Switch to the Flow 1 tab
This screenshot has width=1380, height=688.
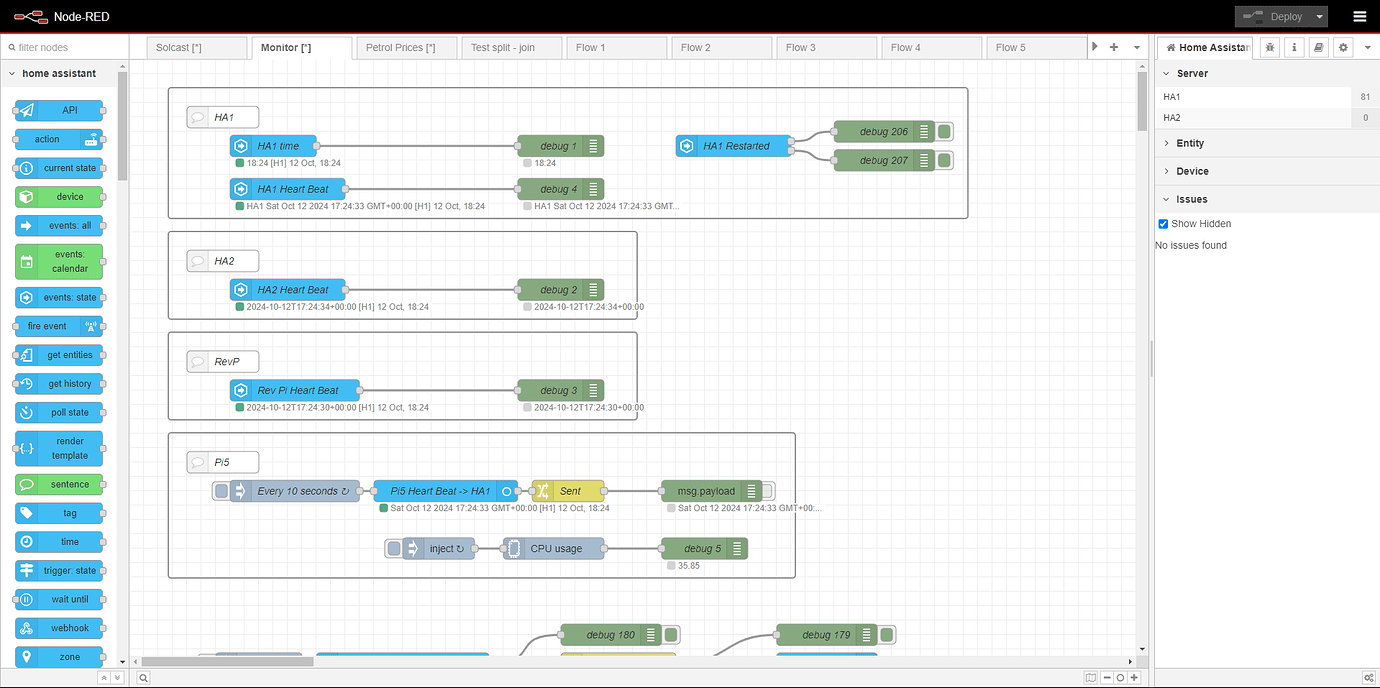click(x=616, y=47)
